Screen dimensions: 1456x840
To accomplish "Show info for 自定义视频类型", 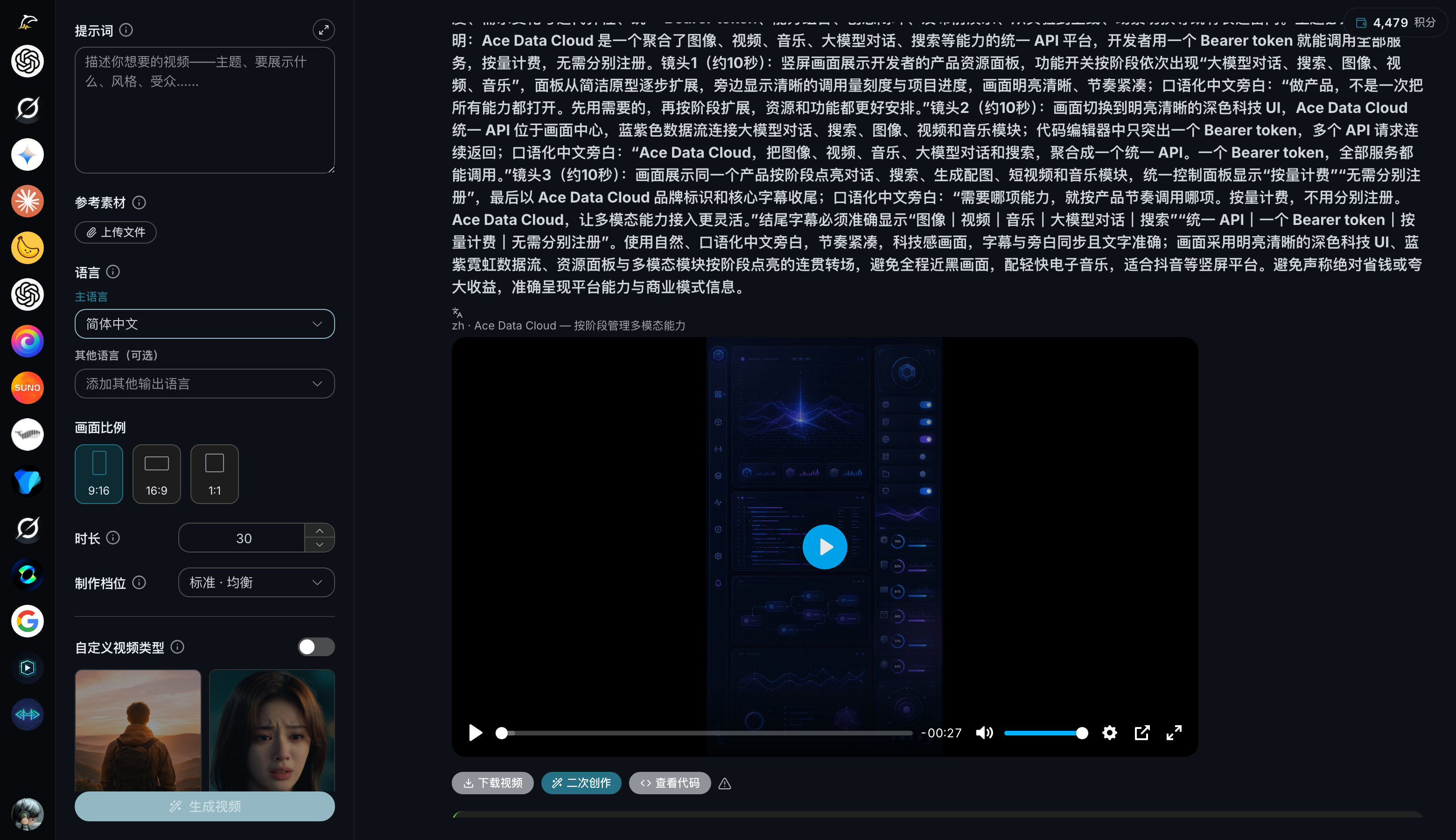I will click(178, 647).
